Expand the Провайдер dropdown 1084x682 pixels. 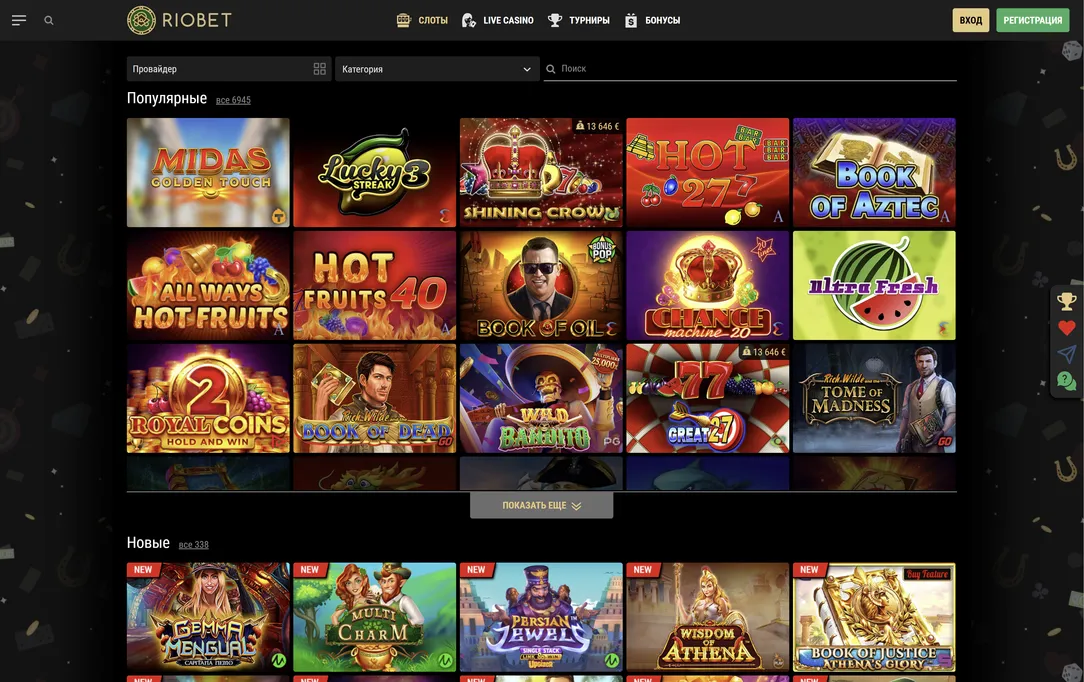pos(220,69)
